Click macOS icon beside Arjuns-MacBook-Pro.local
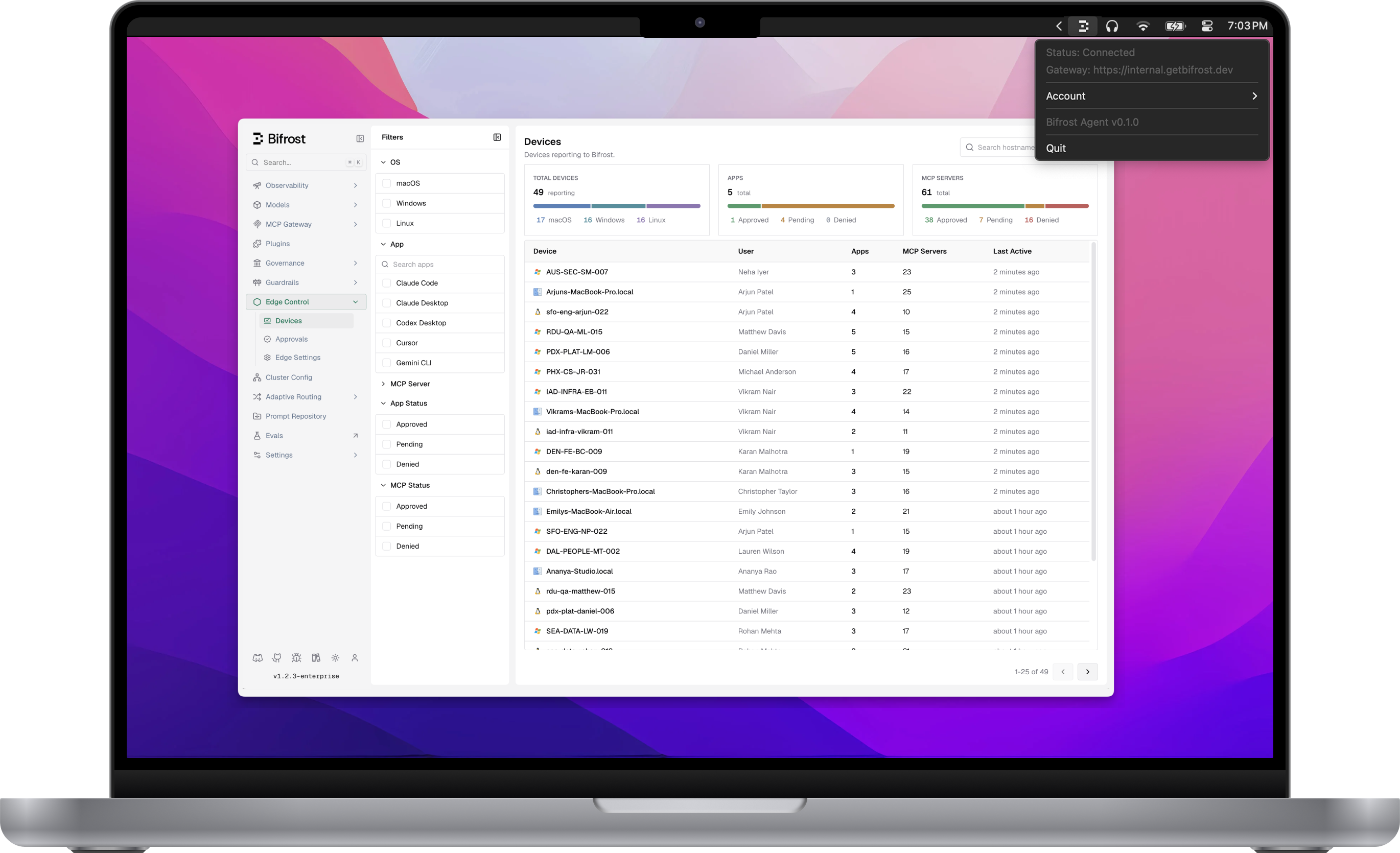The image size is (1400, 853). (x=537, y=292)
